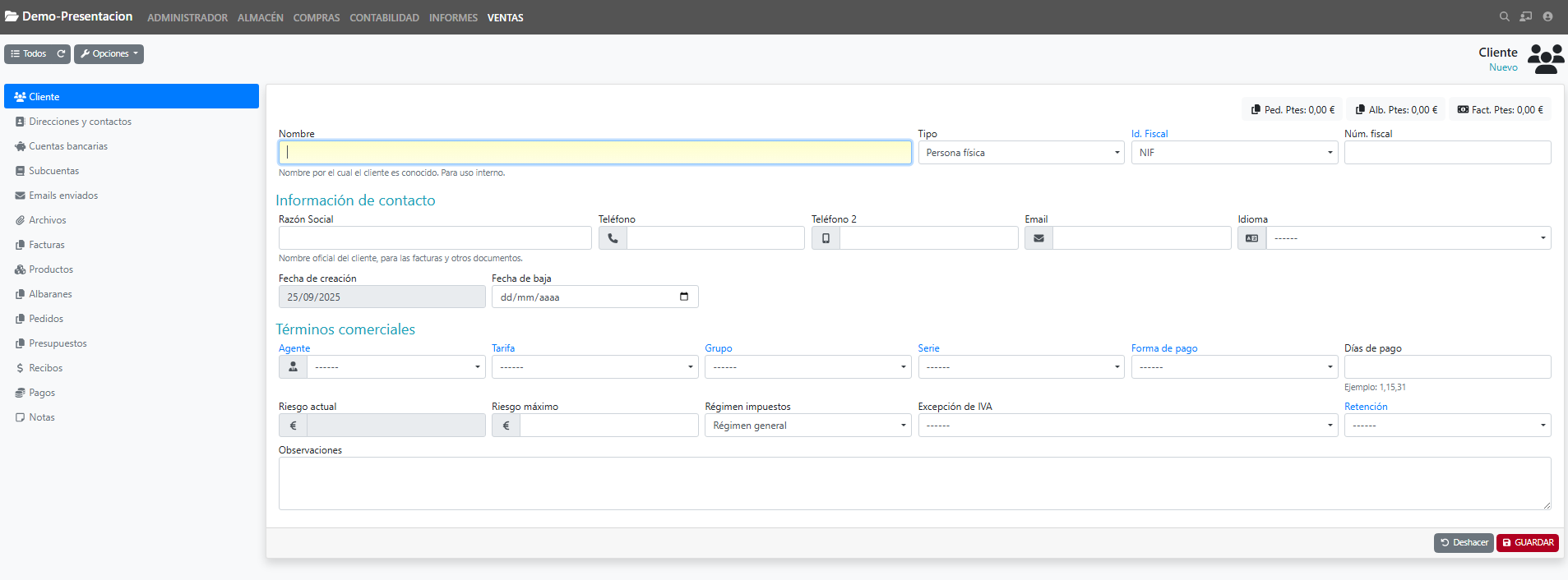Click the red GUARDAR button
The height and width of the screenshot is (580, 1568).
(1528, 542)
